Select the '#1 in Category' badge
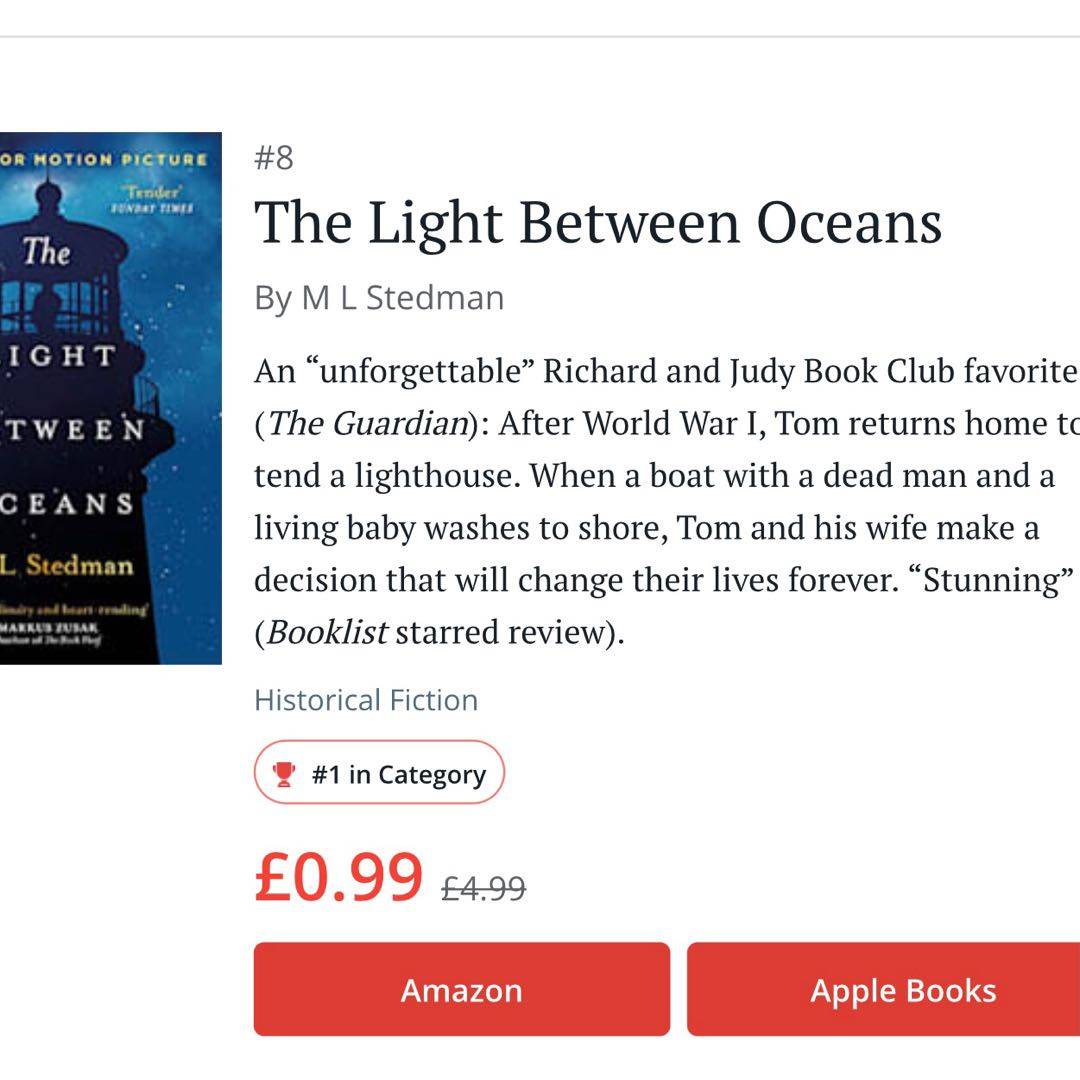 (x=379, y=773)
